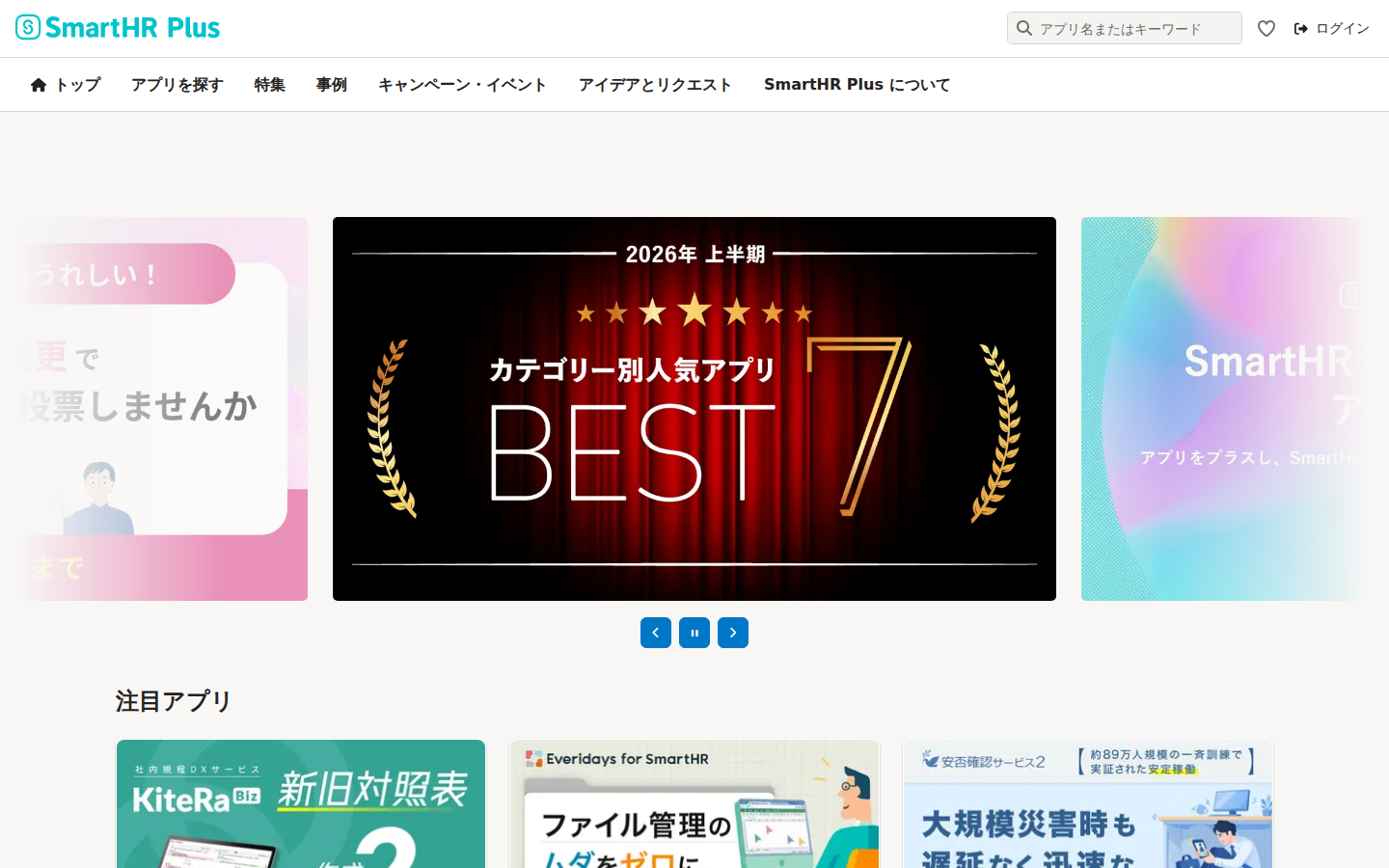Open SmartHR Plus について menu item
Screen dimensions: 1389x868
[x=858, y=85]
